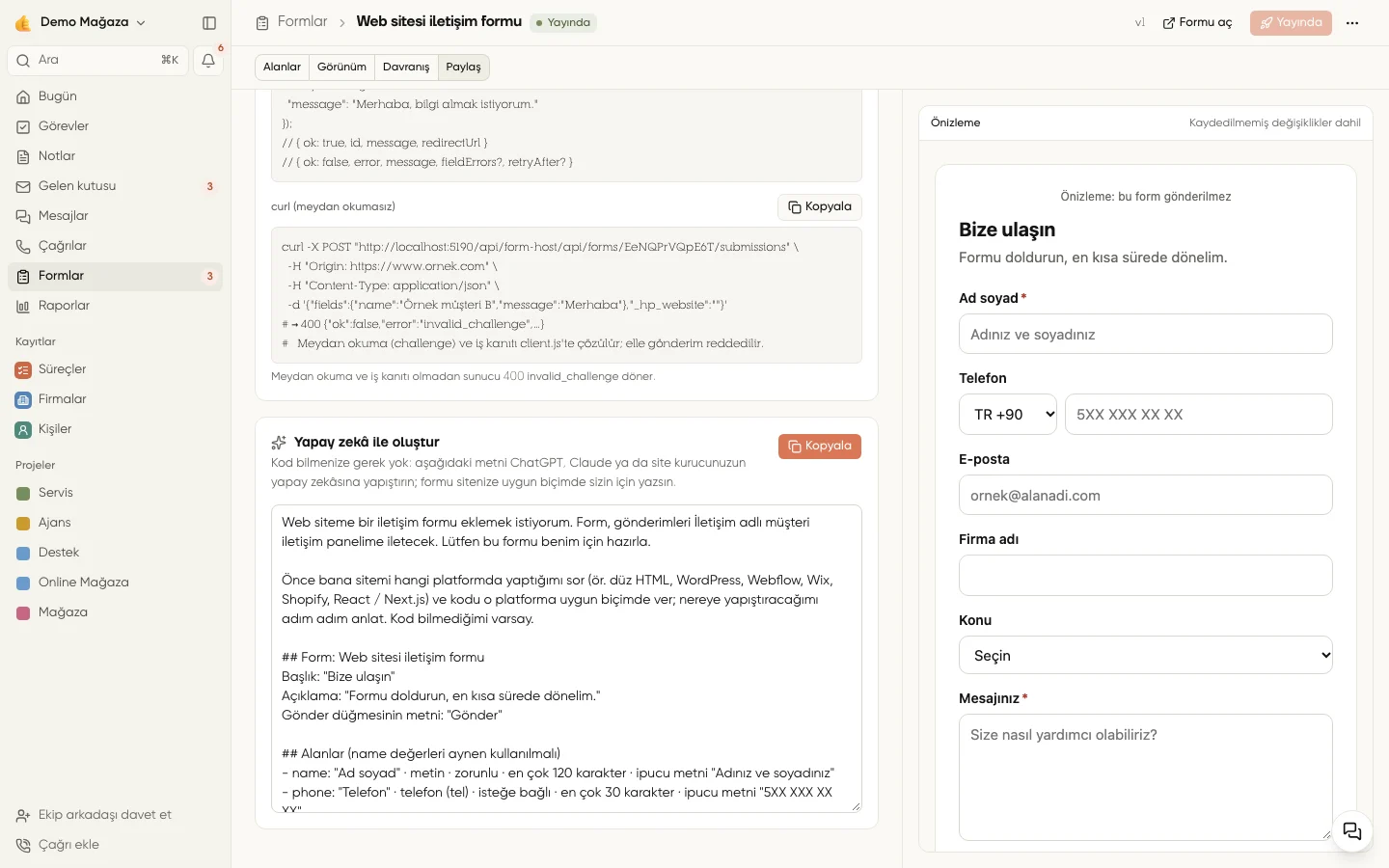Expand Demo Mağaza workspace dropdown

(x=81, y=22)
